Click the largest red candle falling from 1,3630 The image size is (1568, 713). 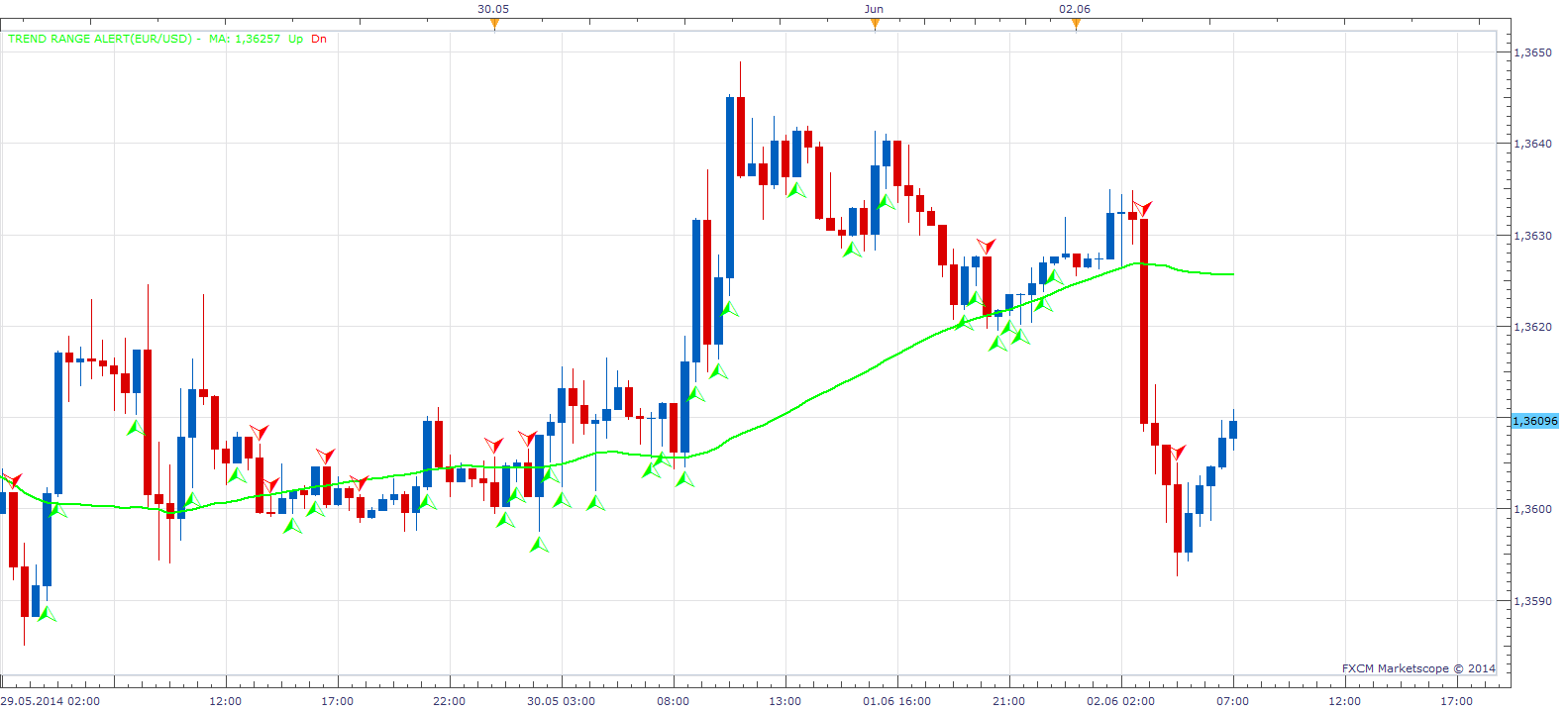coord(1144,321)
